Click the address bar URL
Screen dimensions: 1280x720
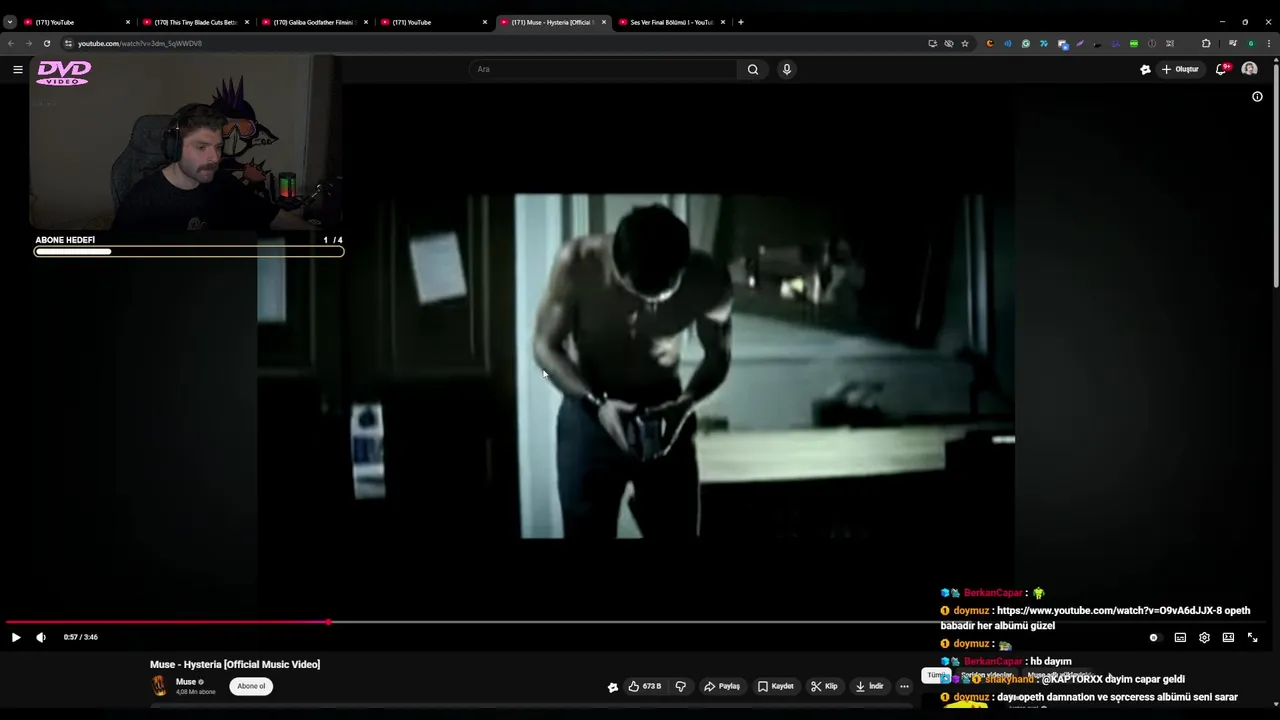140,43
